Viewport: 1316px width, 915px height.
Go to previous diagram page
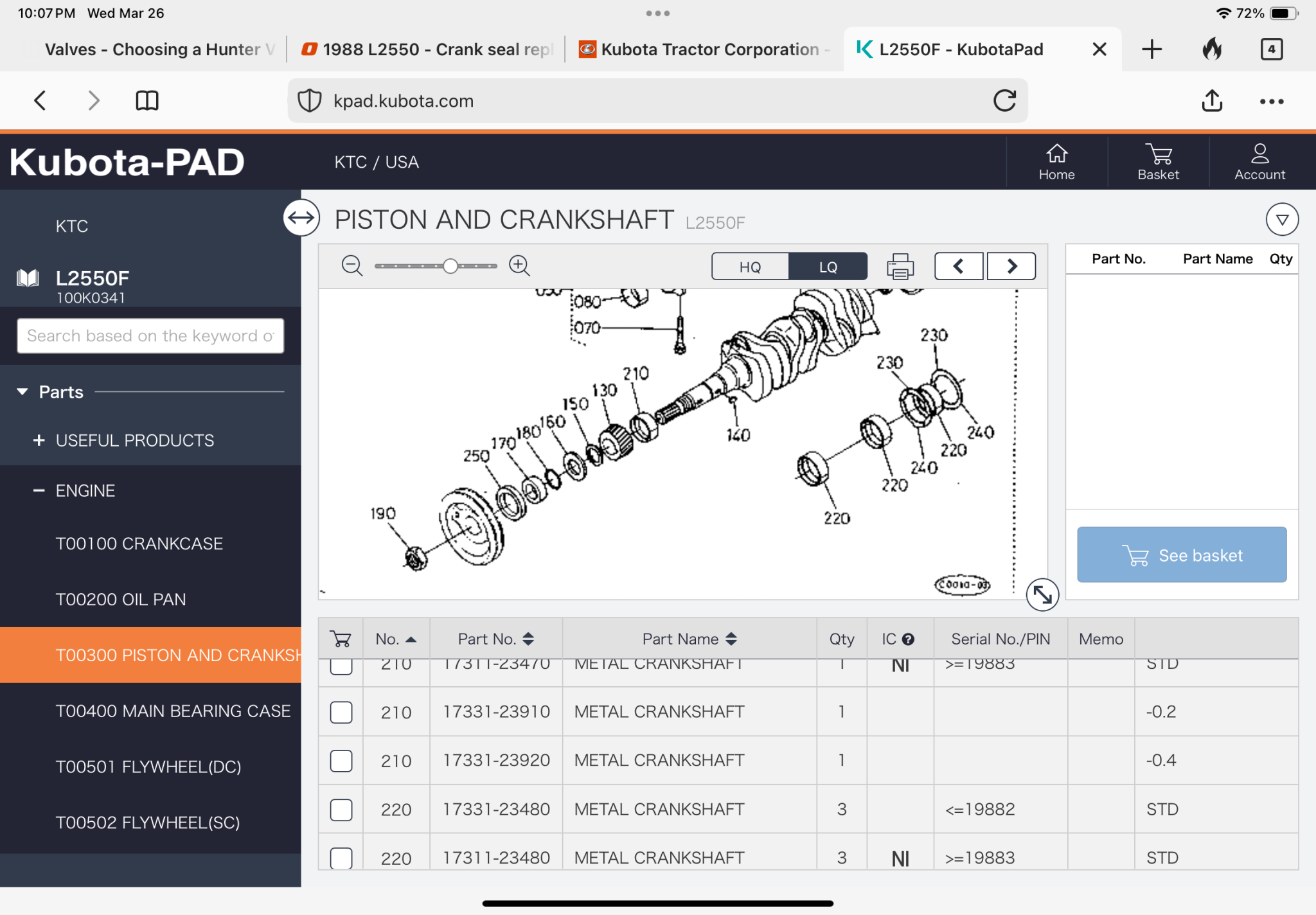(958, 266)
